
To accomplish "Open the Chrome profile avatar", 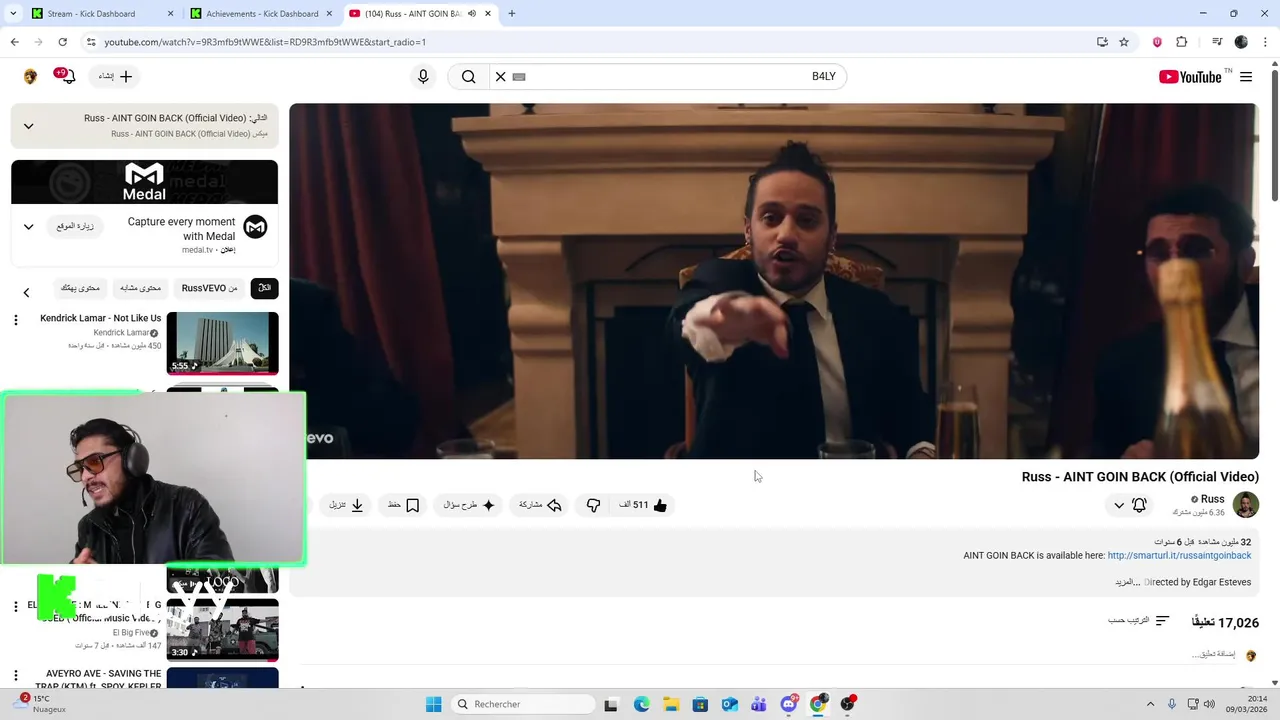I will (x=1241, y=42).
